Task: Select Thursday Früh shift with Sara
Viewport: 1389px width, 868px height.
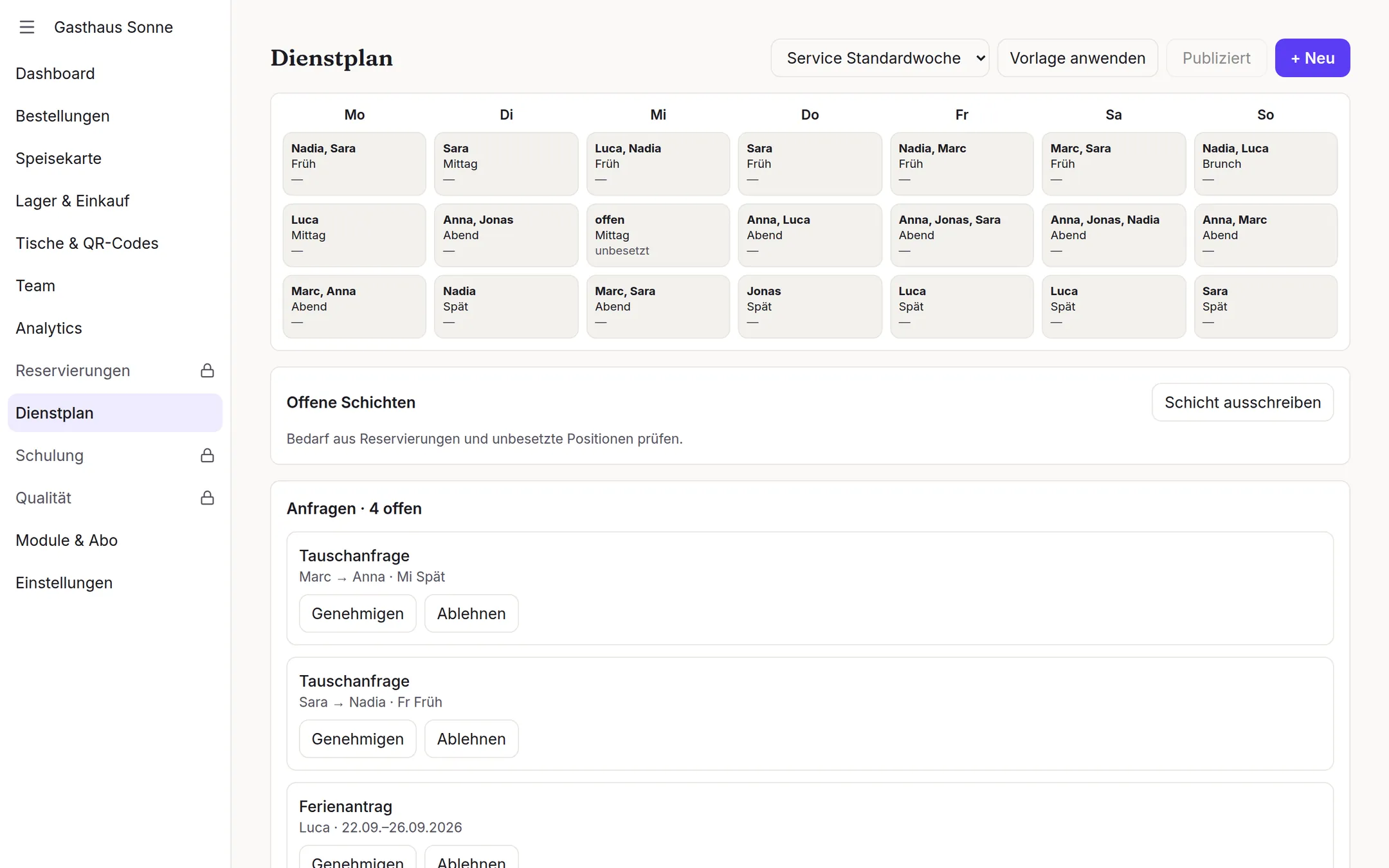Action: [810, 164]
